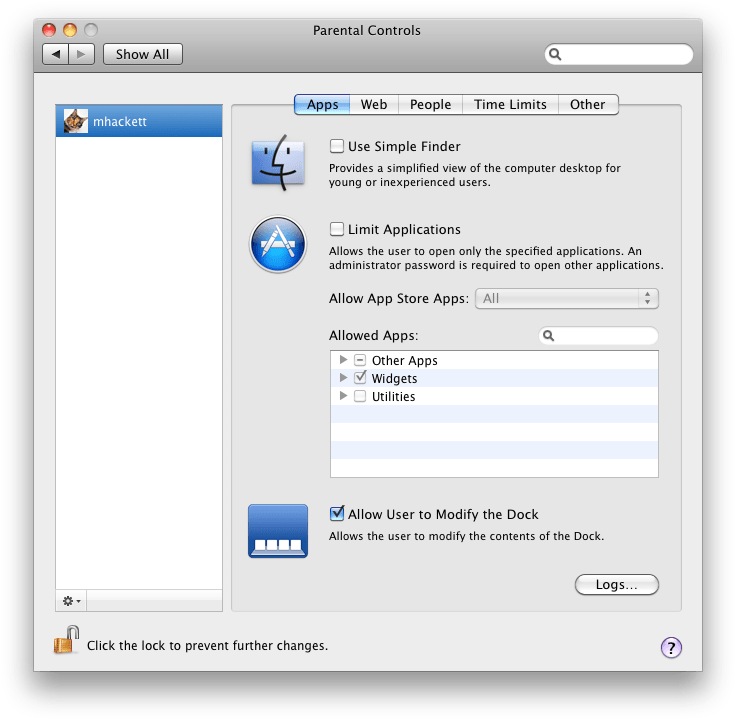Click the lock icon to prevent changes
Image resolution: width=735 pixels, height=719 pixels.
[66, 641]
